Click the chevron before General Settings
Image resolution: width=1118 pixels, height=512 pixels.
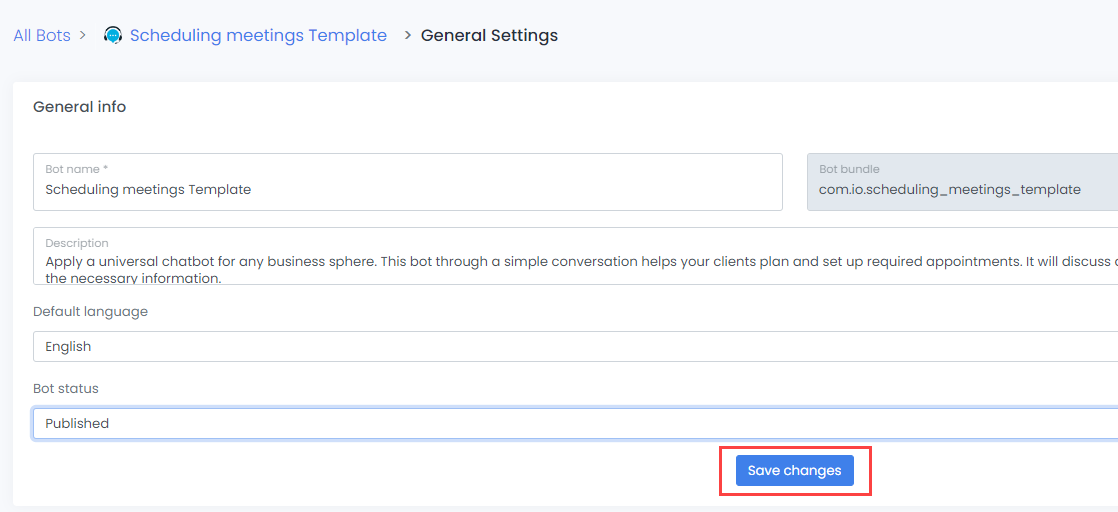coord(407,36)
